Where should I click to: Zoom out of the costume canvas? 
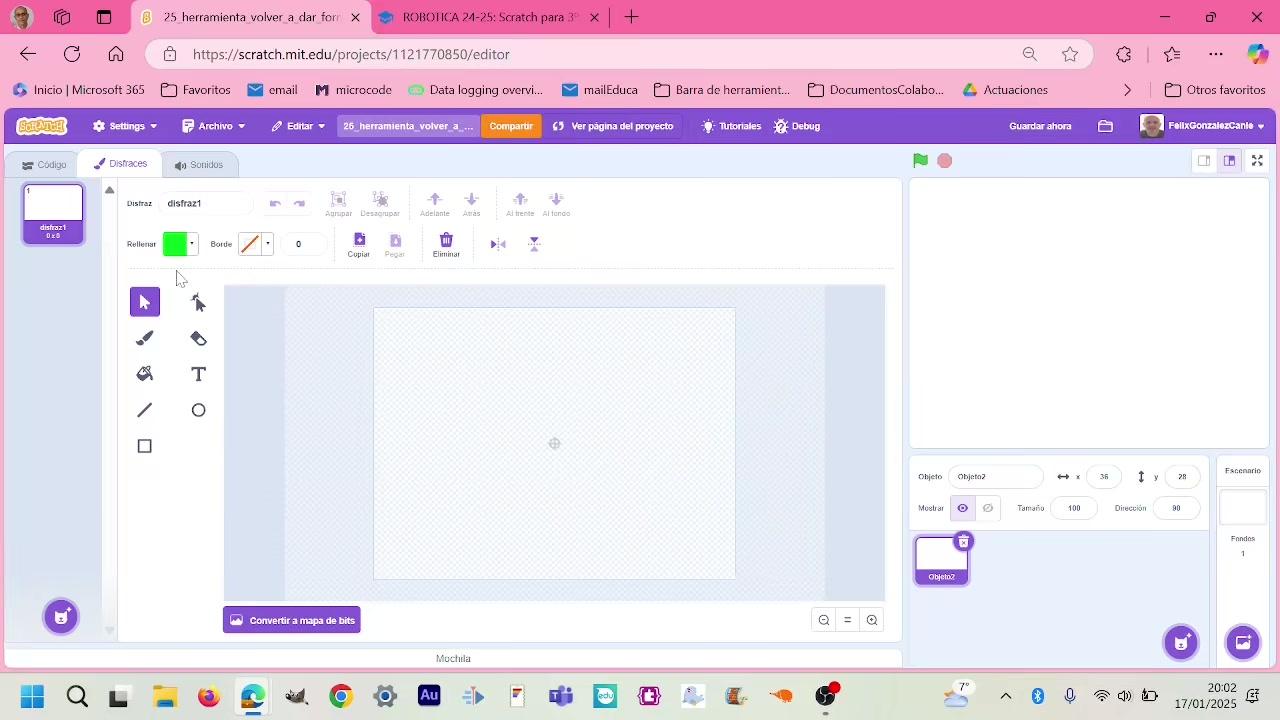(824, 620)
